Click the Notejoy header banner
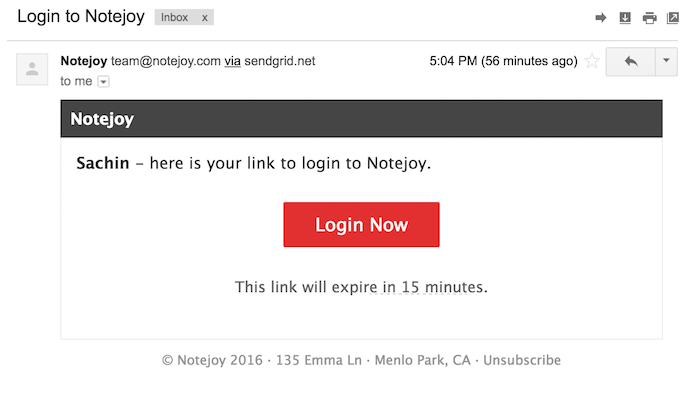The image size is (700, 409). tap(361, 119)
